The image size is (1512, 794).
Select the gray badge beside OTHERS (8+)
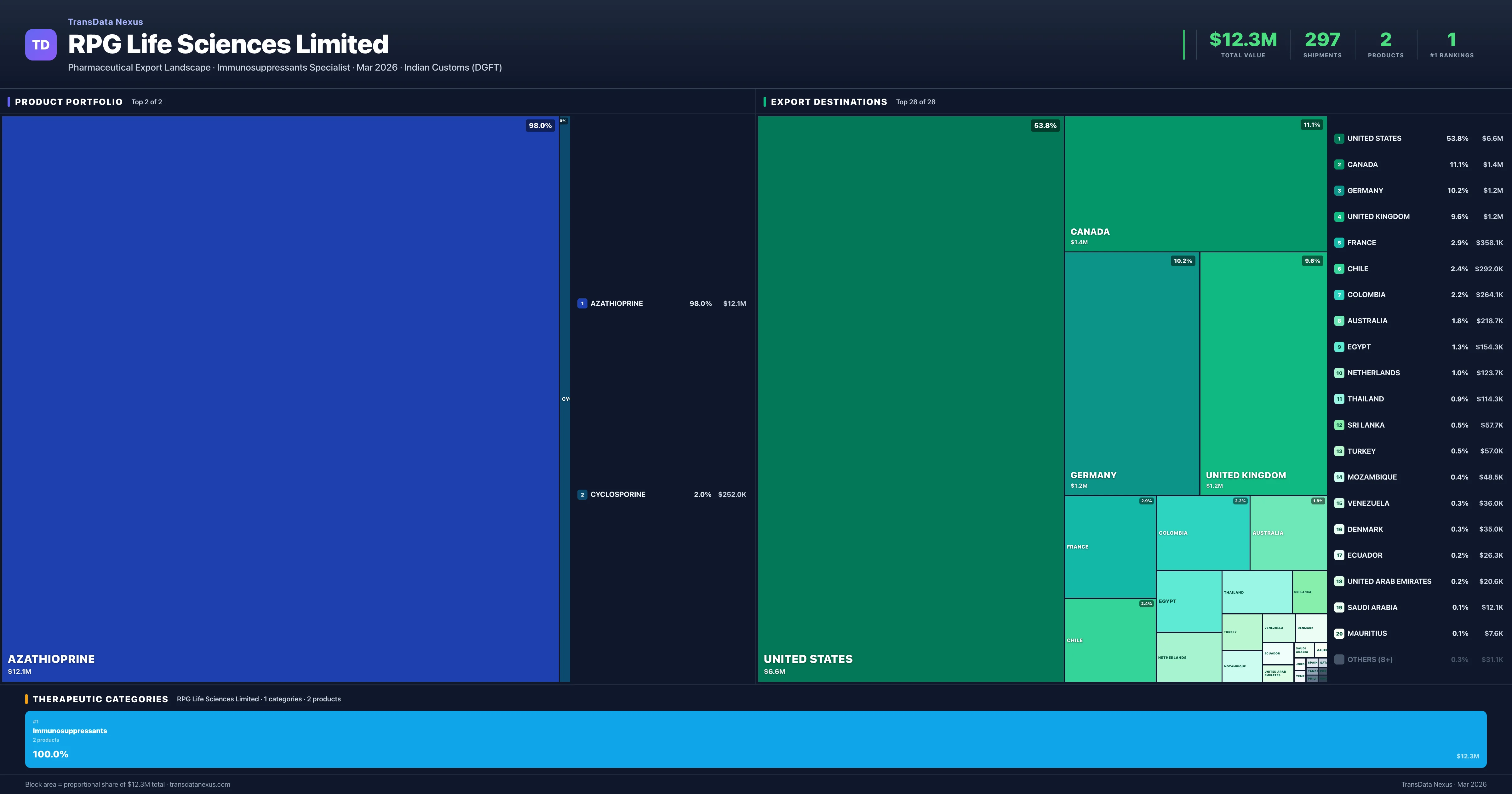coord(1339,659)
